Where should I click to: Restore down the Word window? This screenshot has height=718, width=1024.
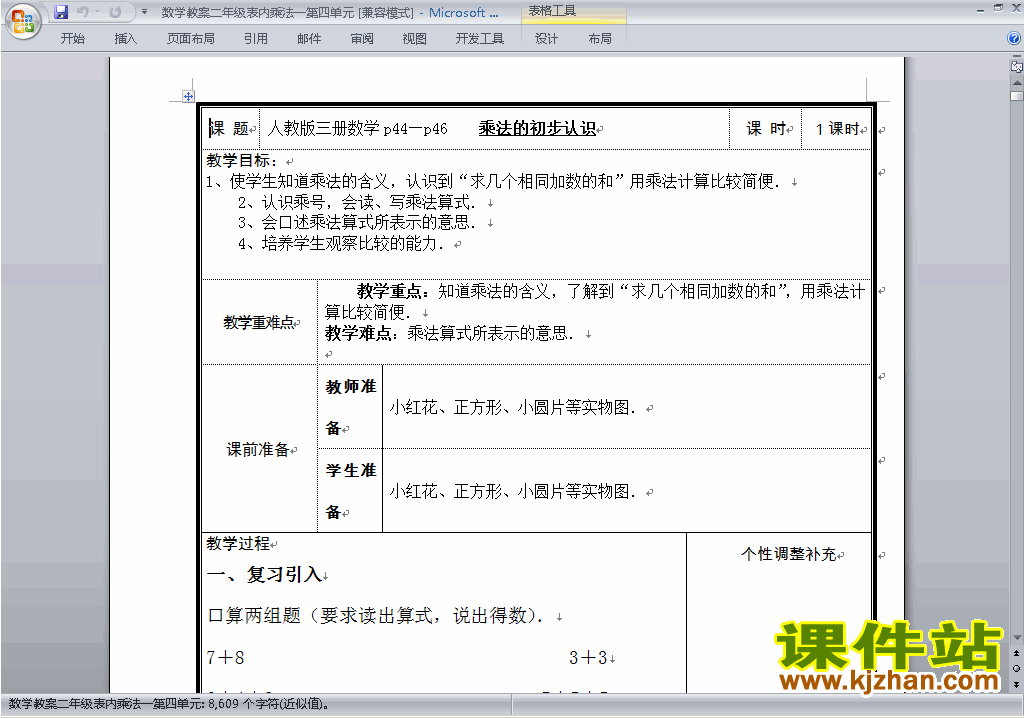(x=998, y=9)
